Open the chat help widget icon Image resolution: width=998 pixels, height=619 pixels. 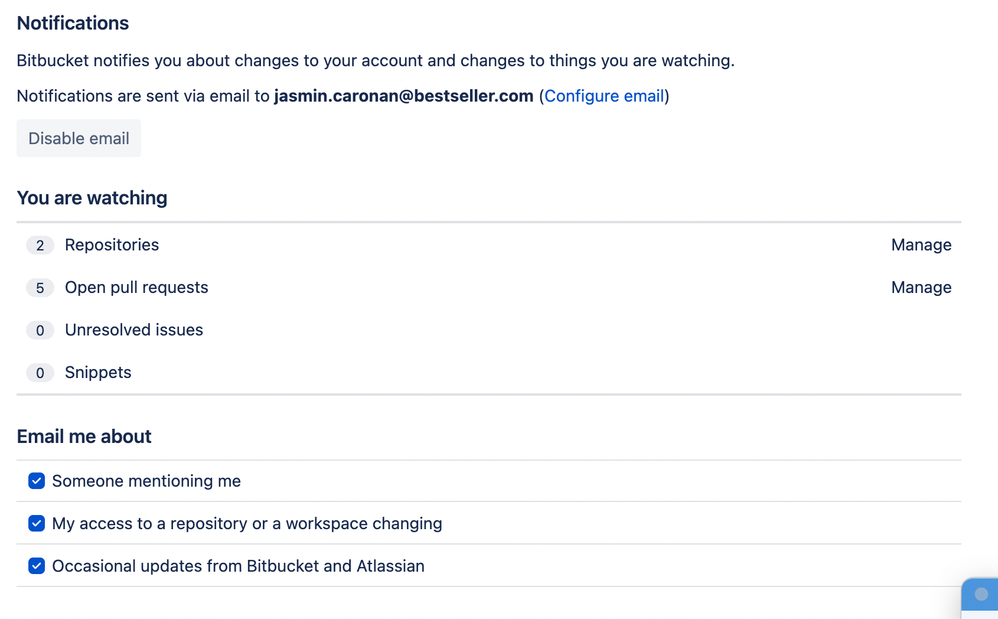(981, 597)
